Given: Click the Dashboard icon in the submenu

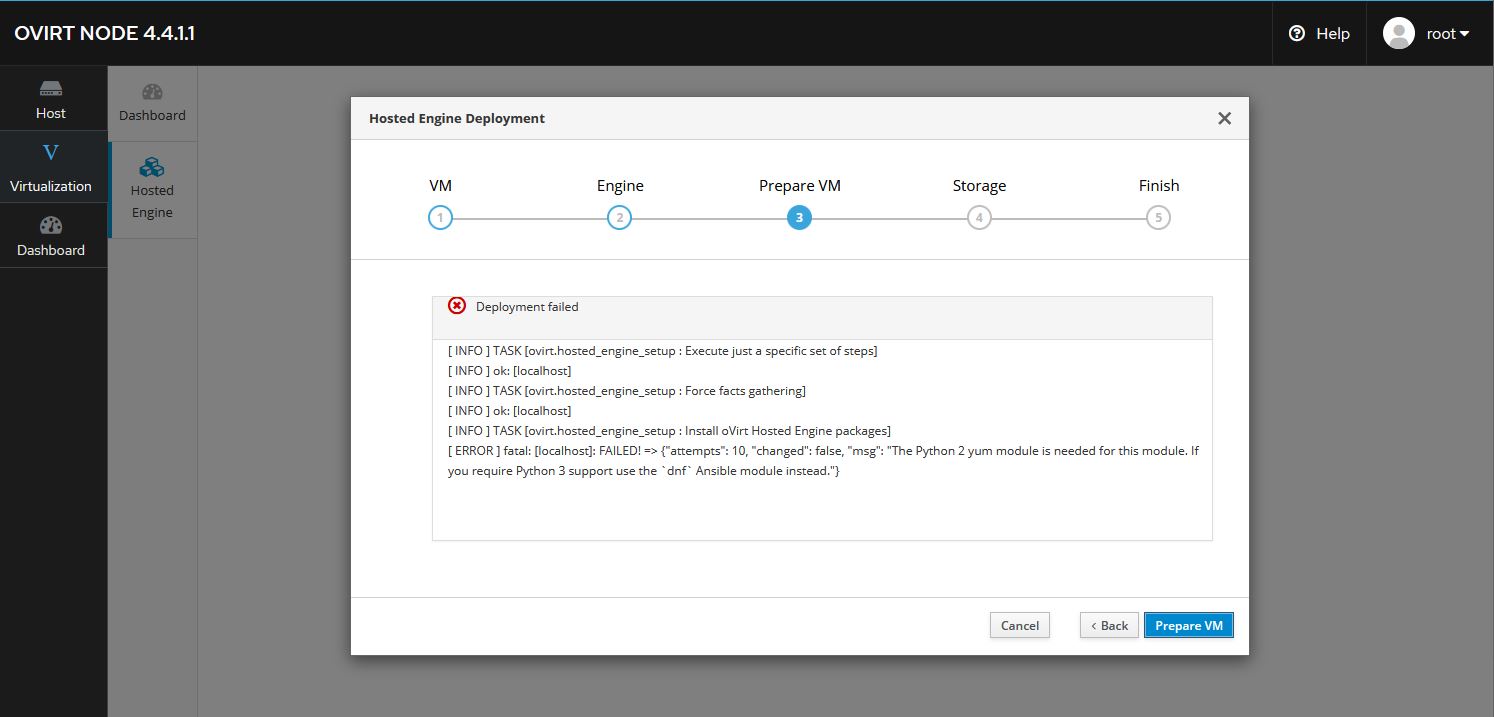Looking at the screenshot, I should click(152, 93).
